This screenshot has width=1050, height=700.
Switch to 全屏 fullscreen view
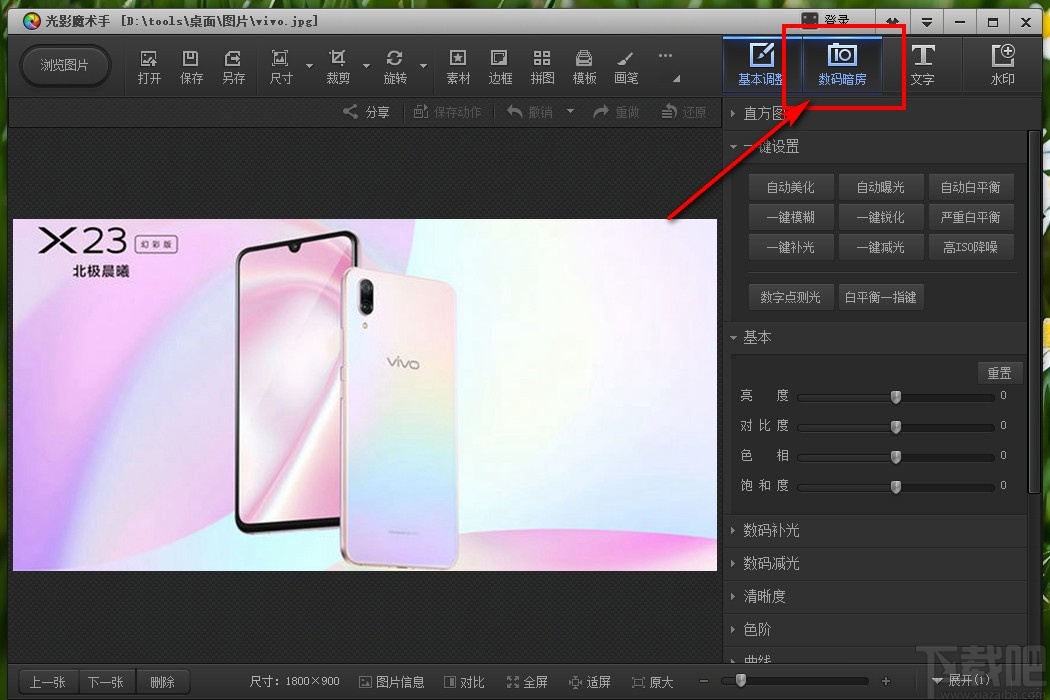pyautogui.click(x=527, y=682)
